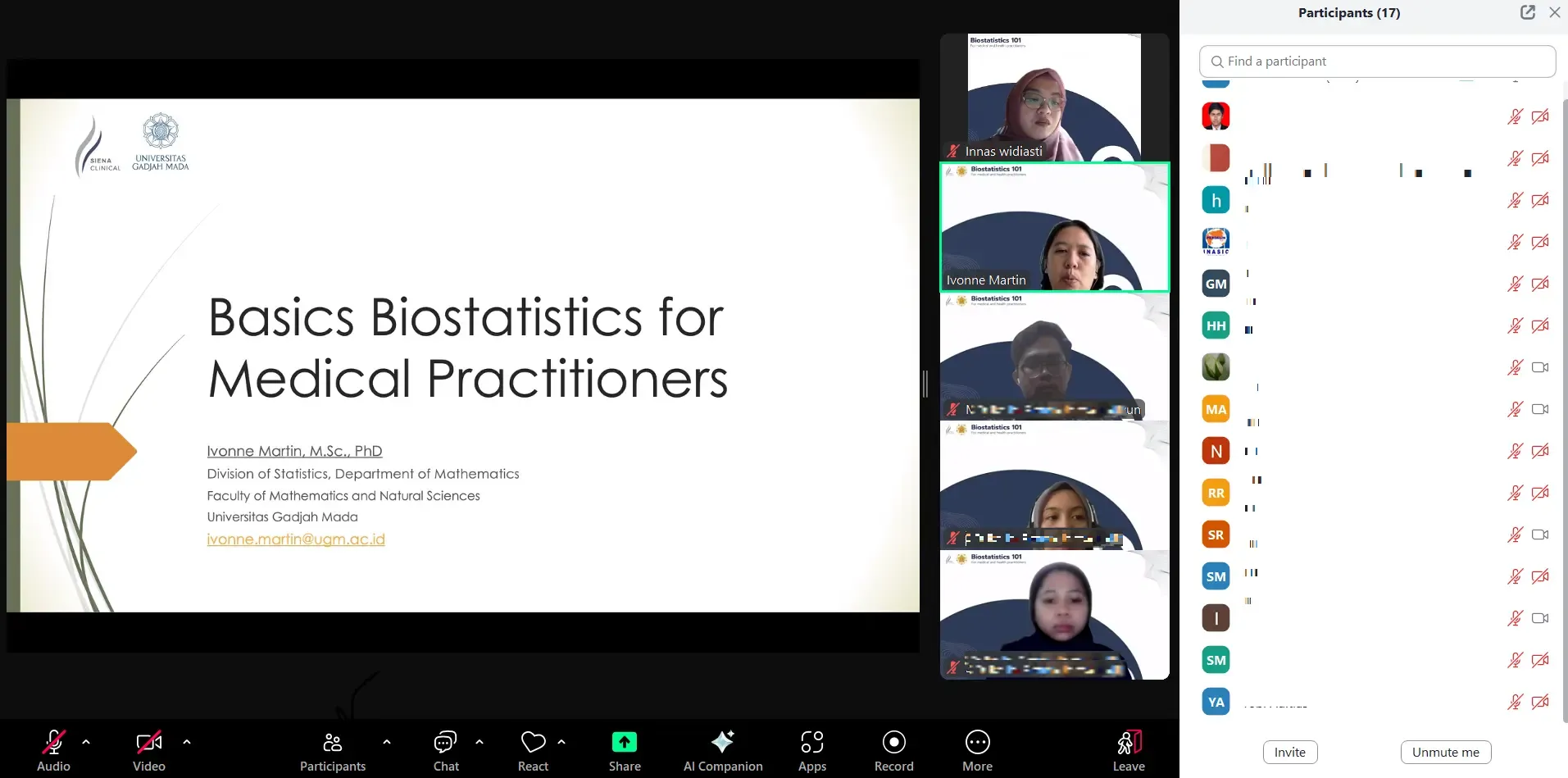Leave the meeting
The height and width of the screenshot is (778, 1568).
click(1129, 744)
